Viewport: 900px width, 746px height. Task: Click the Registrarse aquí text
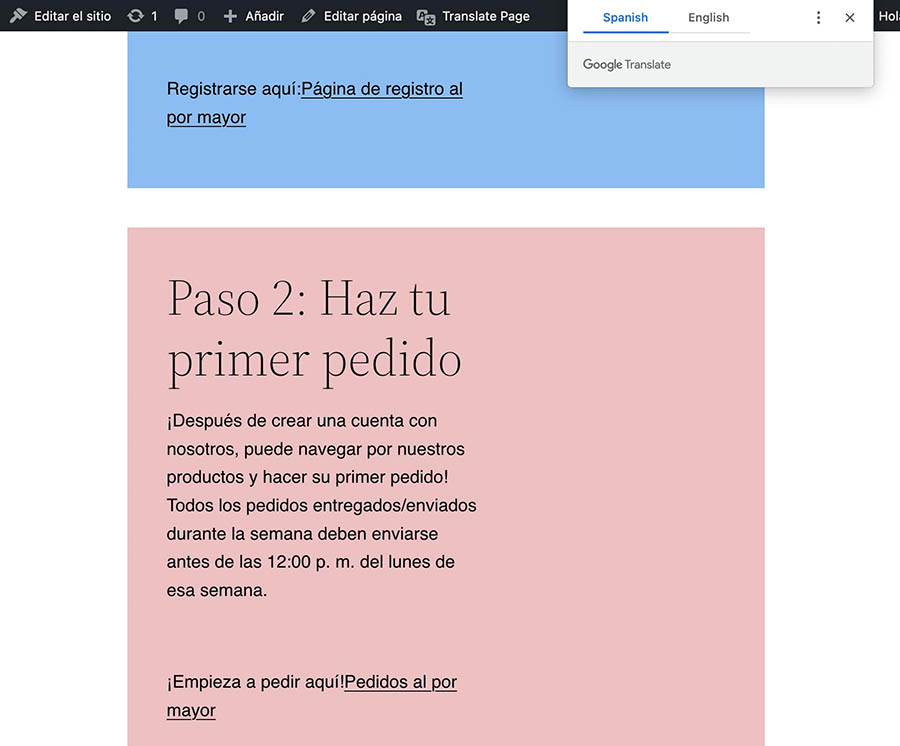point(233,89)
